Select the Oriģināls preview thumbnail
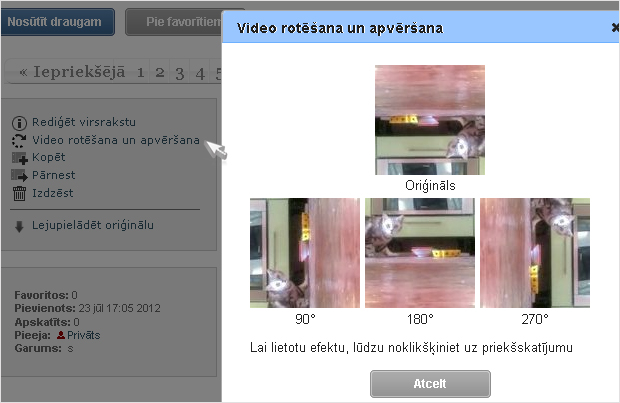The height and width of the screenshot is (403, 620). (430, 120)
